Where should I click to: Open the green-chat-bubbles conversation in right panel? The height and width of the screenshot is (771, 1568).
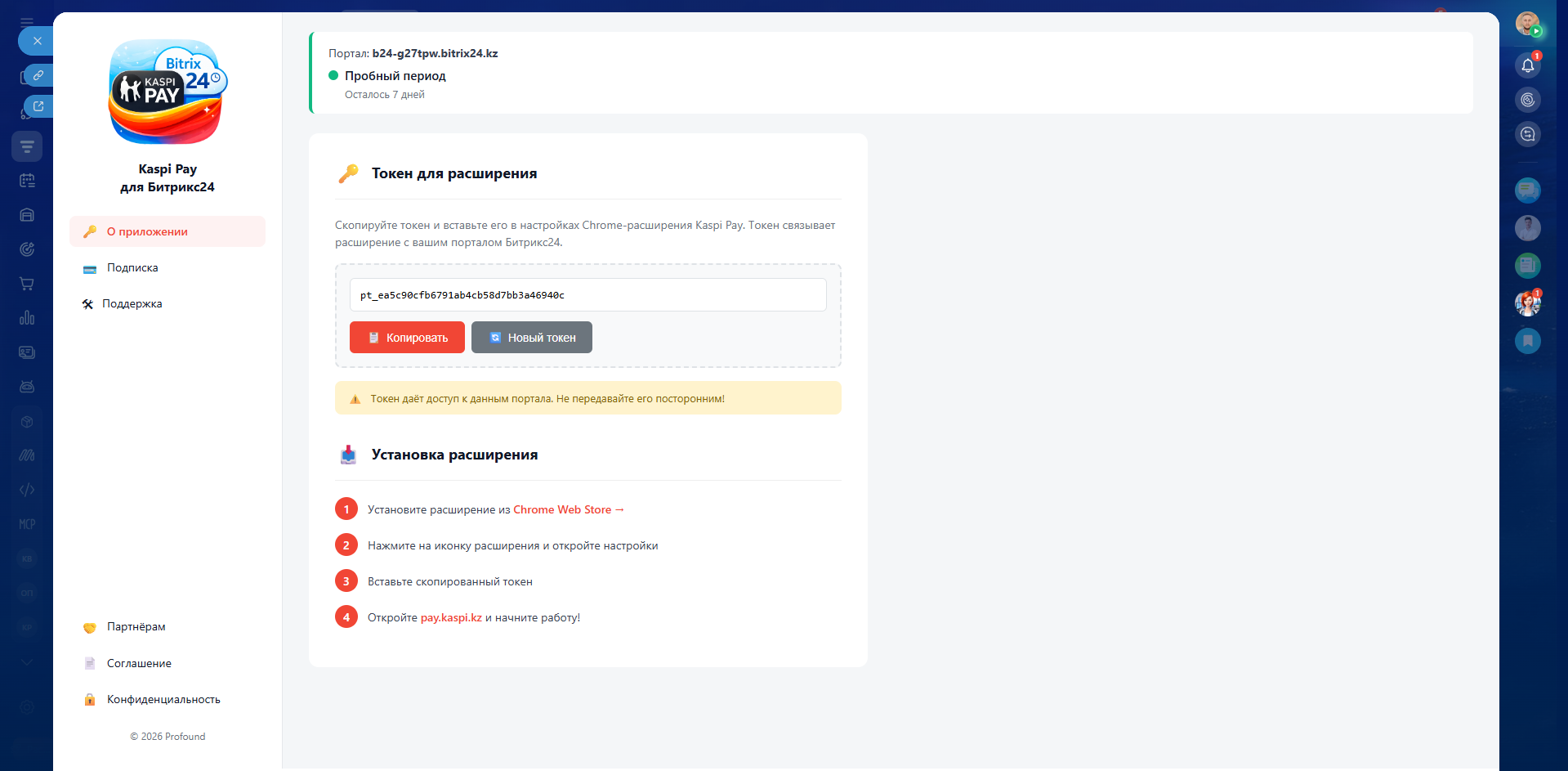point(1528,191)
